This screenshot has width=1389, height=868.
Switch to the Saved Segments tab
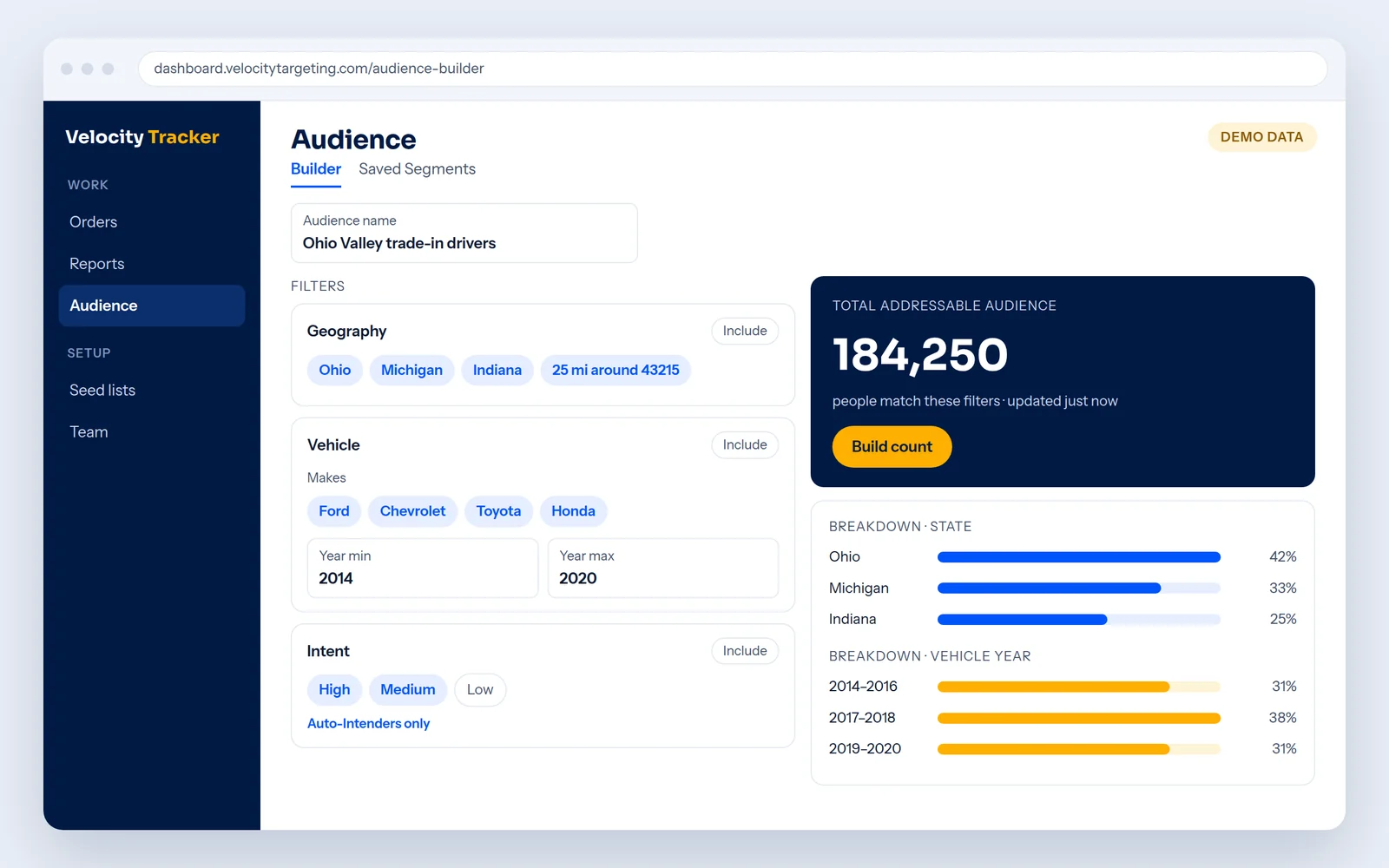tap(417, 169)
